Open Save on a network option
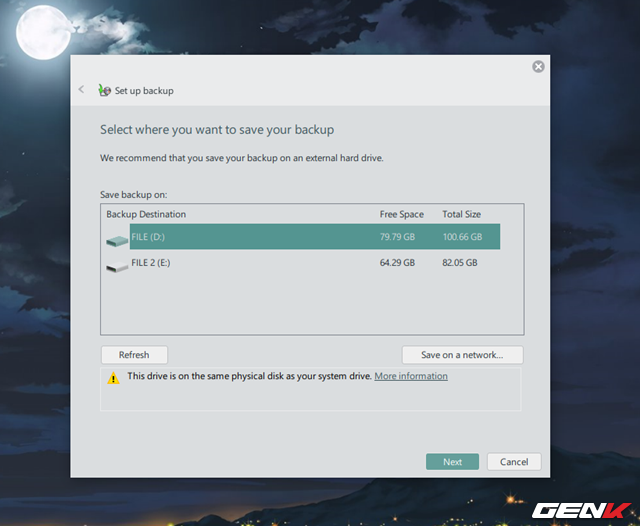 pyautogui.click(x=462, y=355)
